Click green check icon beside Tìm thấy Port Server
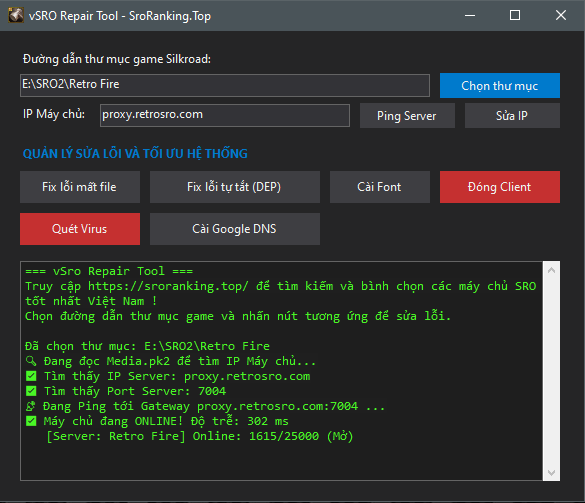Screen dimensions: 585x503 pyautogui.click(x=31, y=391)
